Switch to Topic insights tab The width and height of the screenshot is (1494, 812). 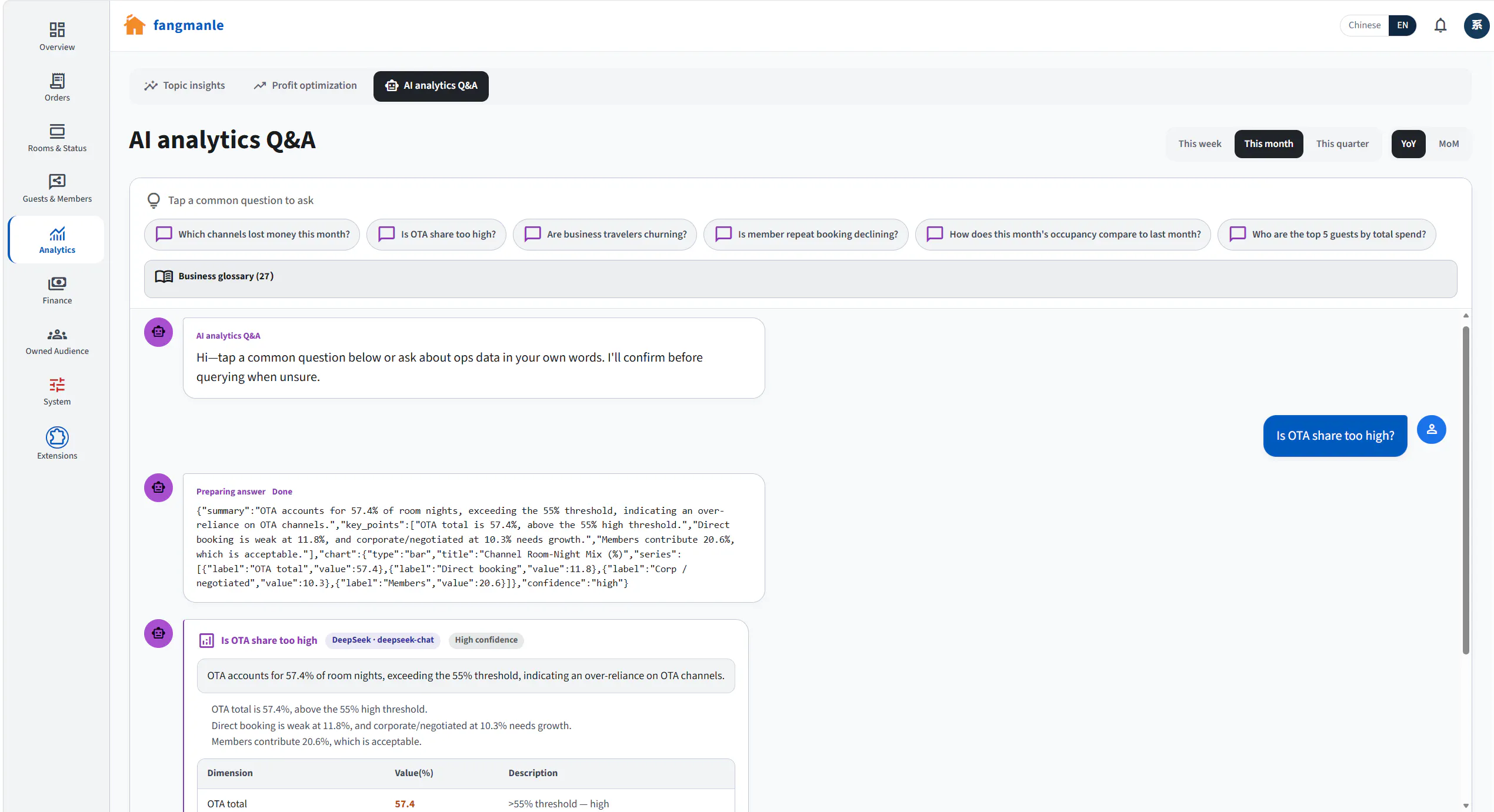[185, 86]
